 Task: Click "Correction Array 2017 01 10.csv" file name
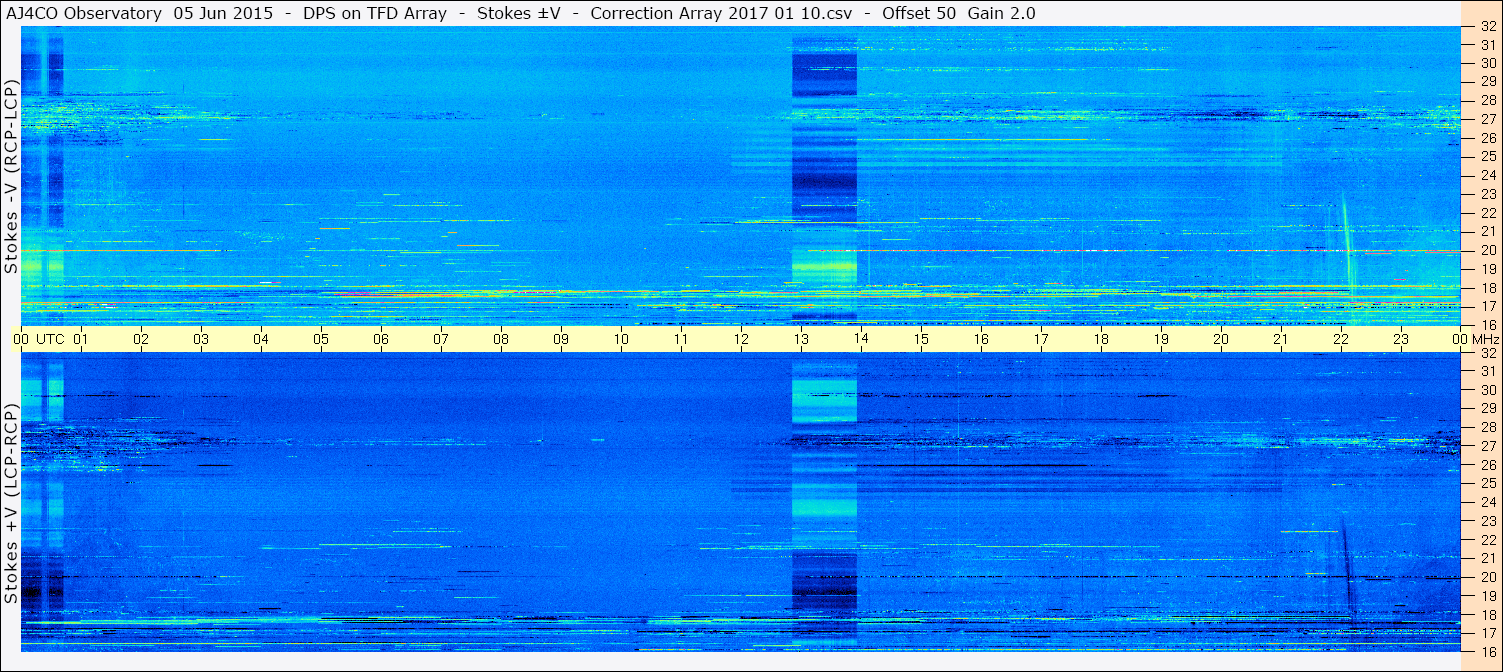[721, 13]
